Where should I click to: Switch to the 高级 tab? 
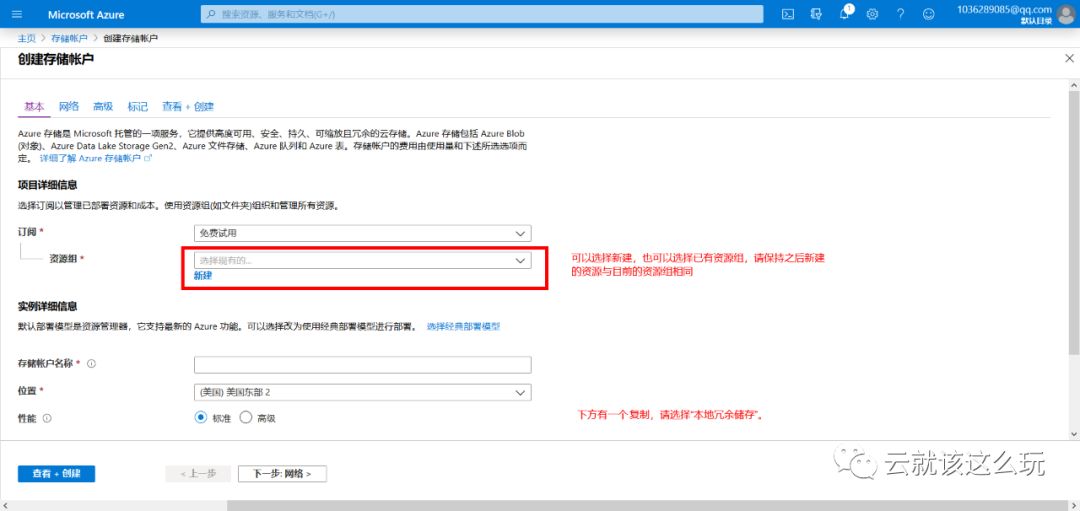click(103, 107)
